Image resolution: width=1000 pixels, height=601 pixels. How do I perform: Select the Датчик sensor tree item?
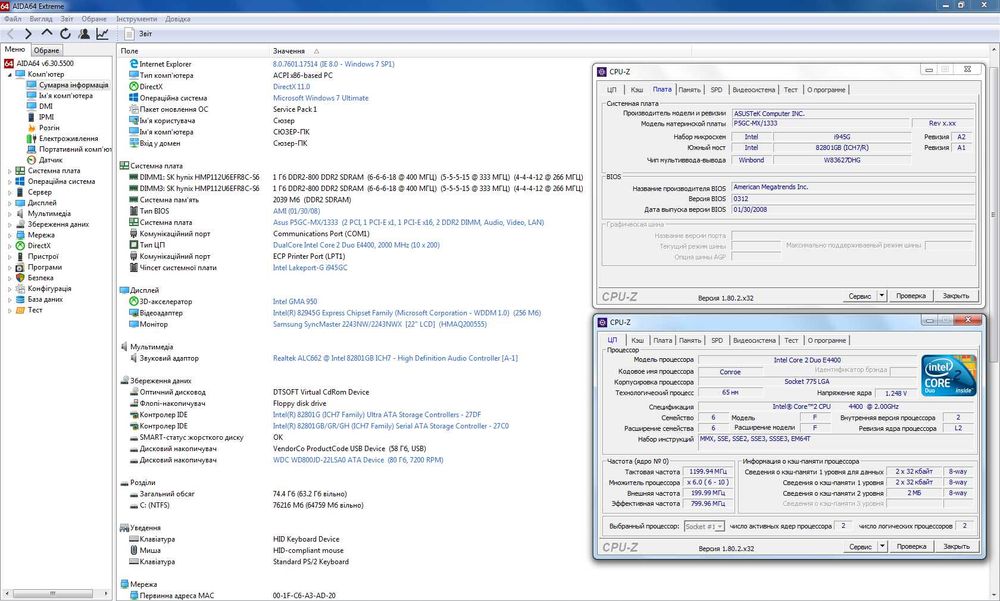[x=50, y=160]
